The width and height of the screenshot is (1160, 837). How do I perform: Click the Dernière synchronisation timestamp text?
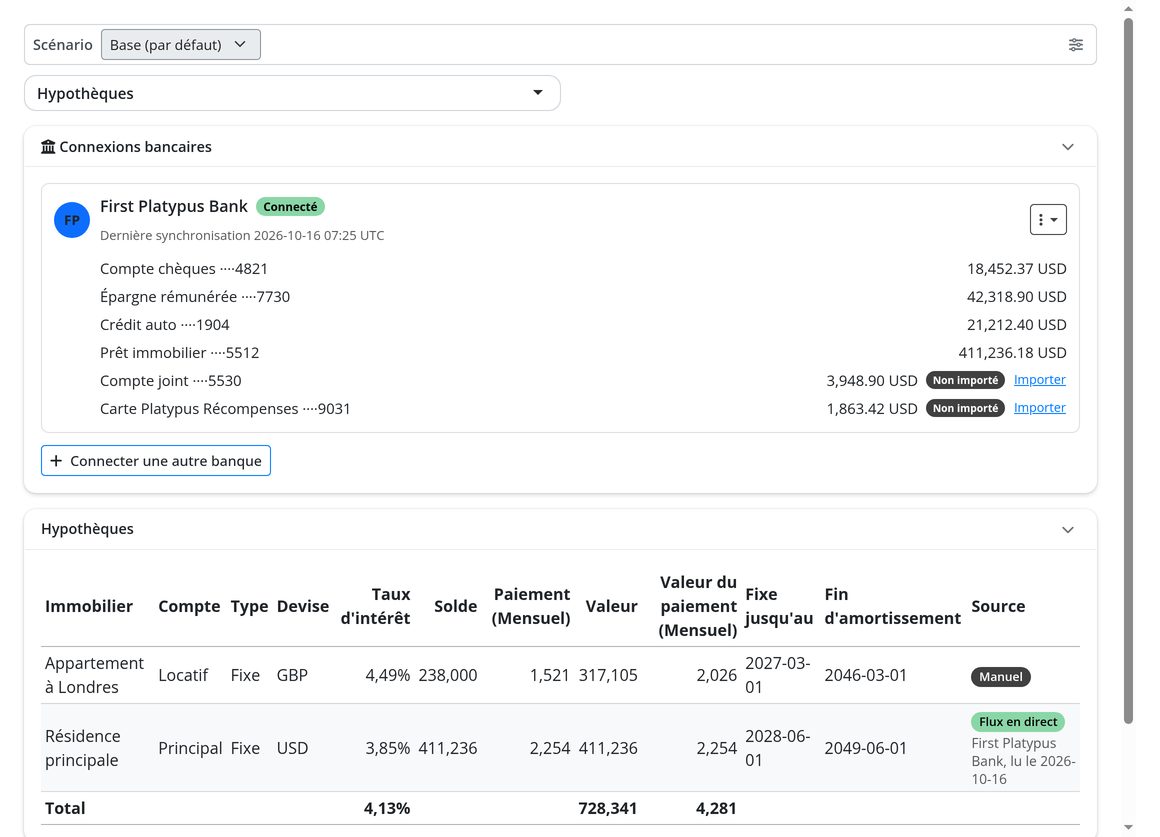click(242, 235)
